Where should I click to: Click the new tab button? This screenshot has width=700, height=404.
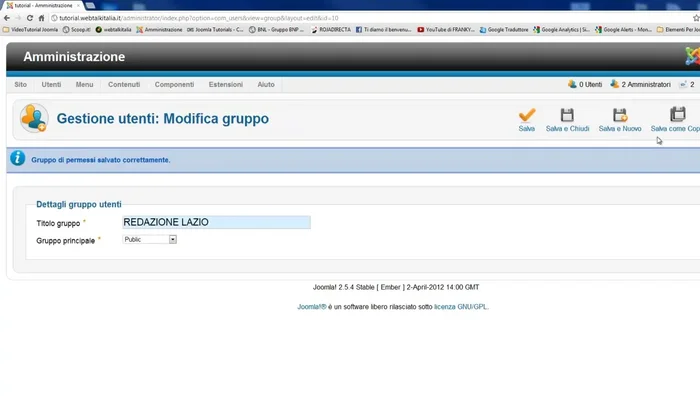(91, 5)
